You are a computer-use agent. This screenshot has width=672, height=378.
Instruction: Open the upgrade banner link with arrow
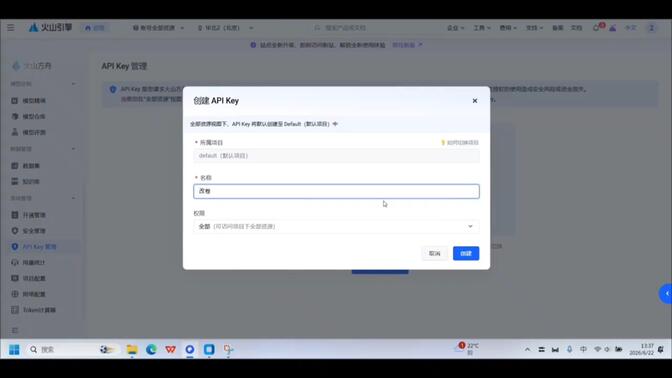tap(407, 45)
